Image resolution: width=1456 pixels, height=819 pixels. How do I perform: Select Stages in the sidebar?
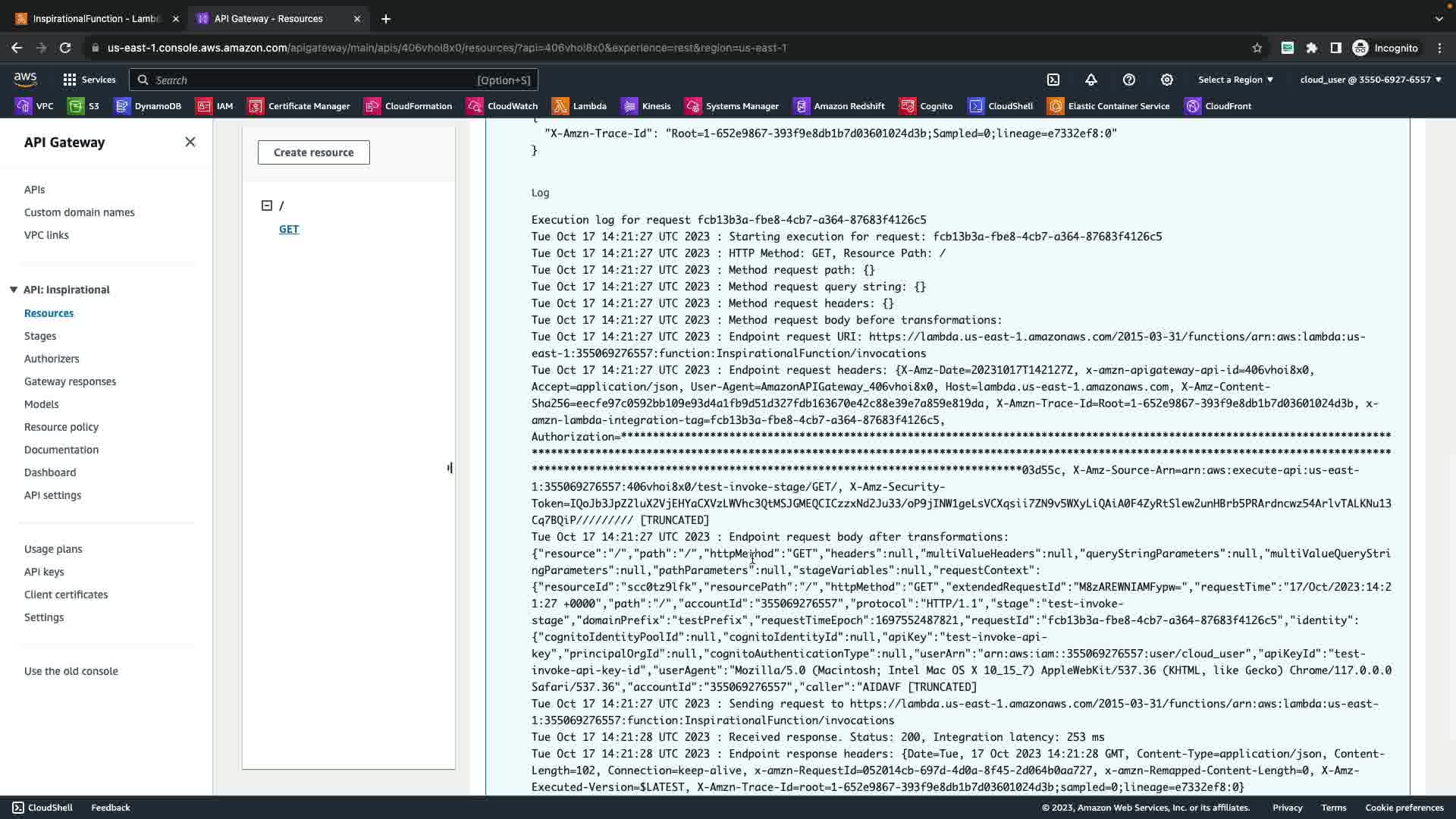coord(40,336)
